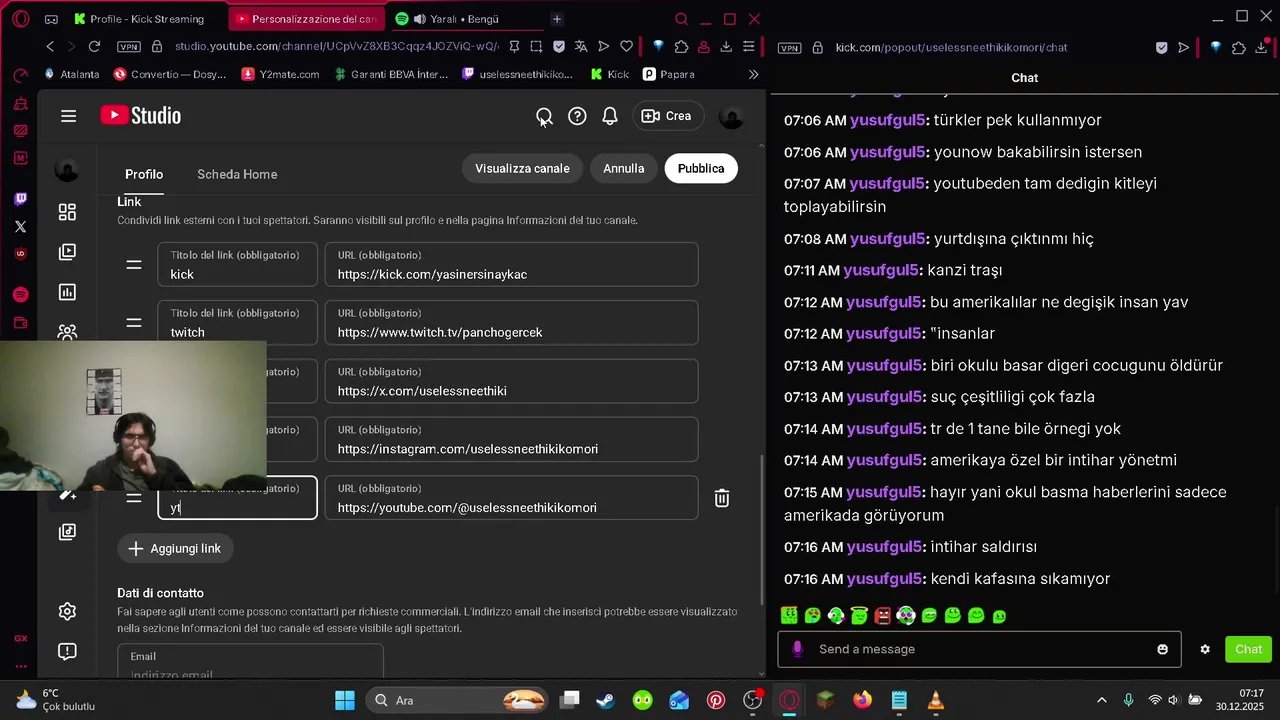Edit the youtube.com/@uselessneethikikomori URL field
The image size is (1280, 720).
[x=511, y=498]
